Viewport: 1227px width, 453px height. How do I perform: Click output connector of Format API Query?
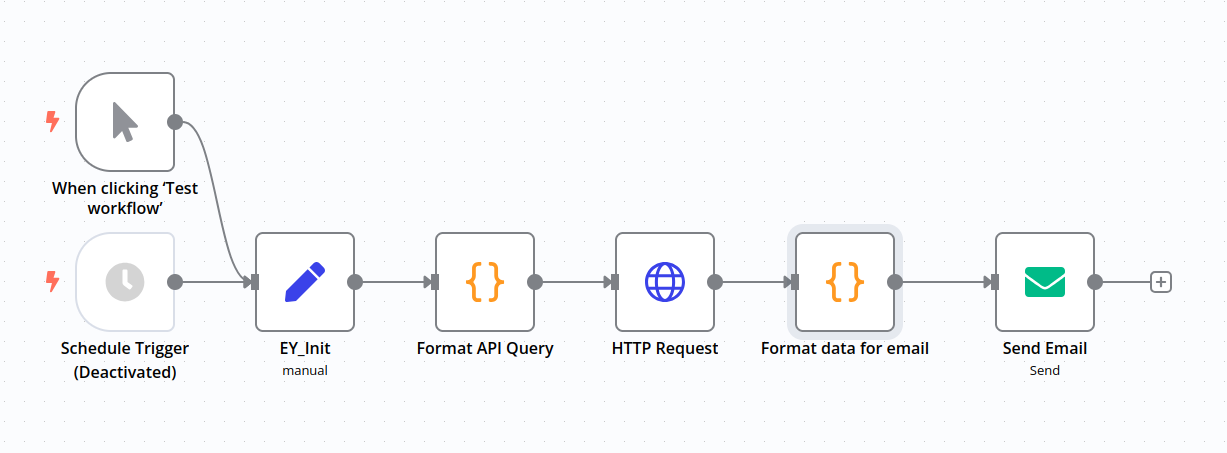535,282
